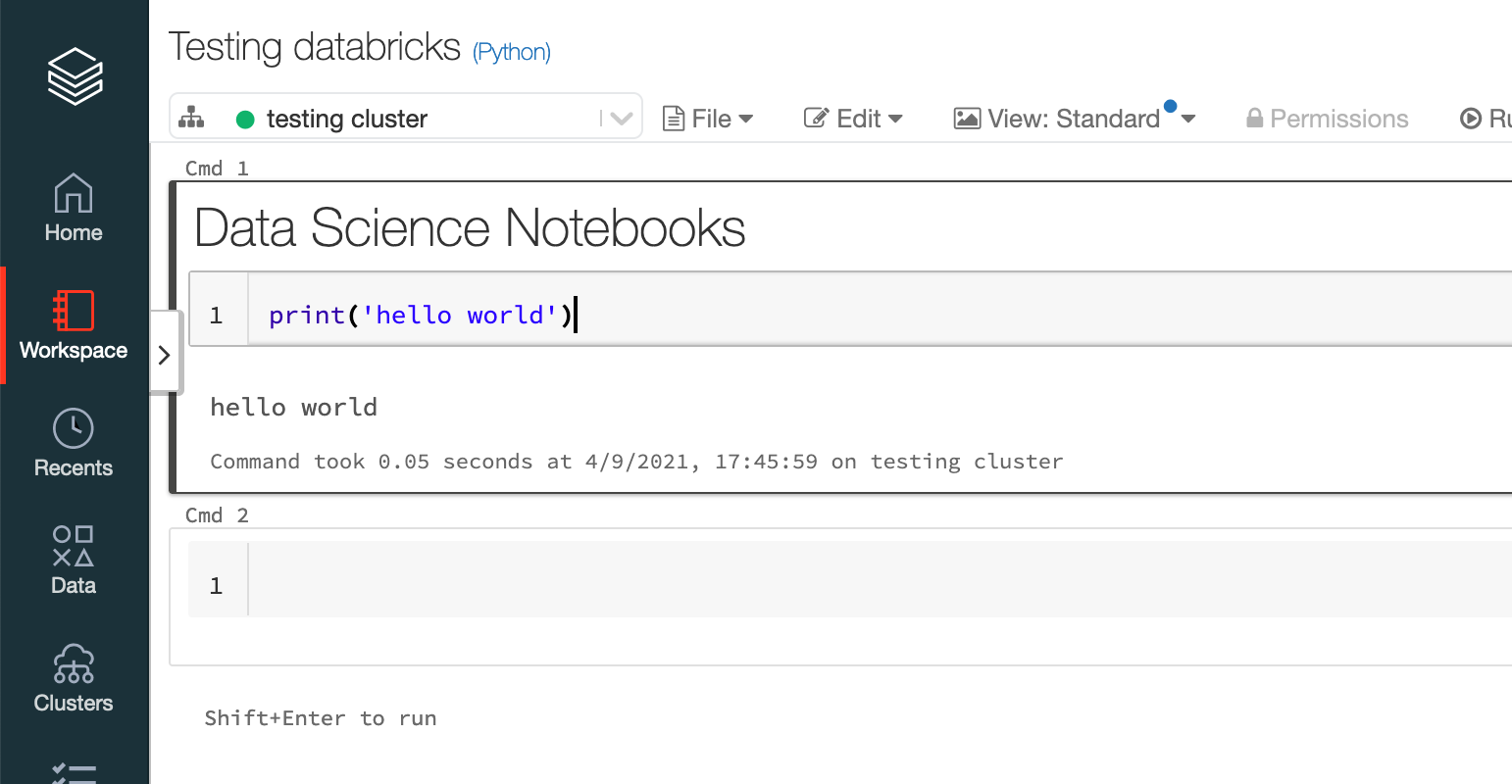Select the Workspace sidebar icon

pos(74,312)
